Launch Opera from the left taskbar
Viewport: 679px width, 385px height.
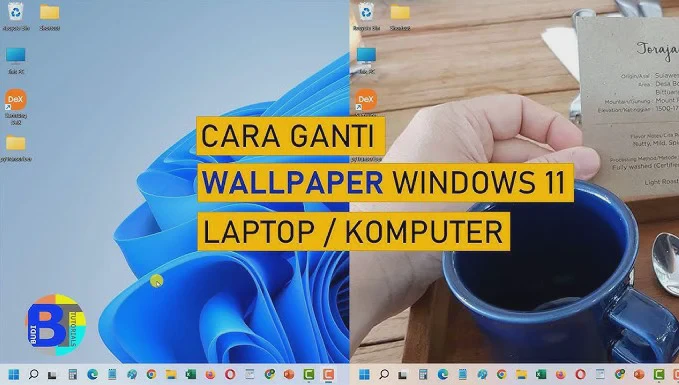pyautogui.click(x=230, y=374)
